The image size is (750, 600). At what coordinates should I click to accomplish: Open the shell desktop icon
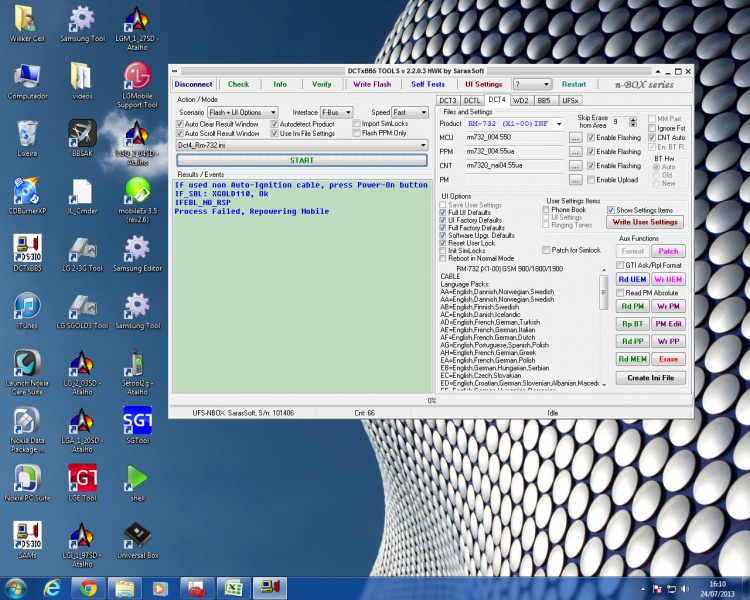(137, 483)
